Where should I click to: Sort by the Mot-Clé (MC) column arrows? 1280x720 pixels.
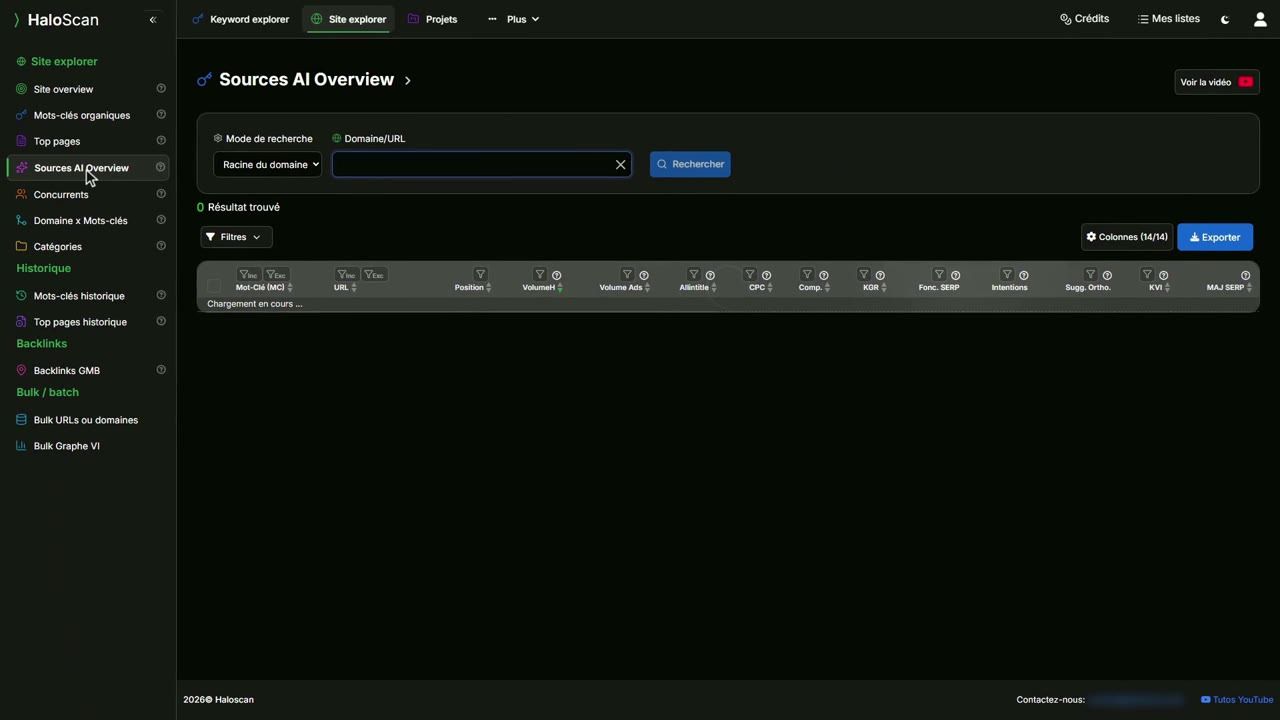coord(290,288)
